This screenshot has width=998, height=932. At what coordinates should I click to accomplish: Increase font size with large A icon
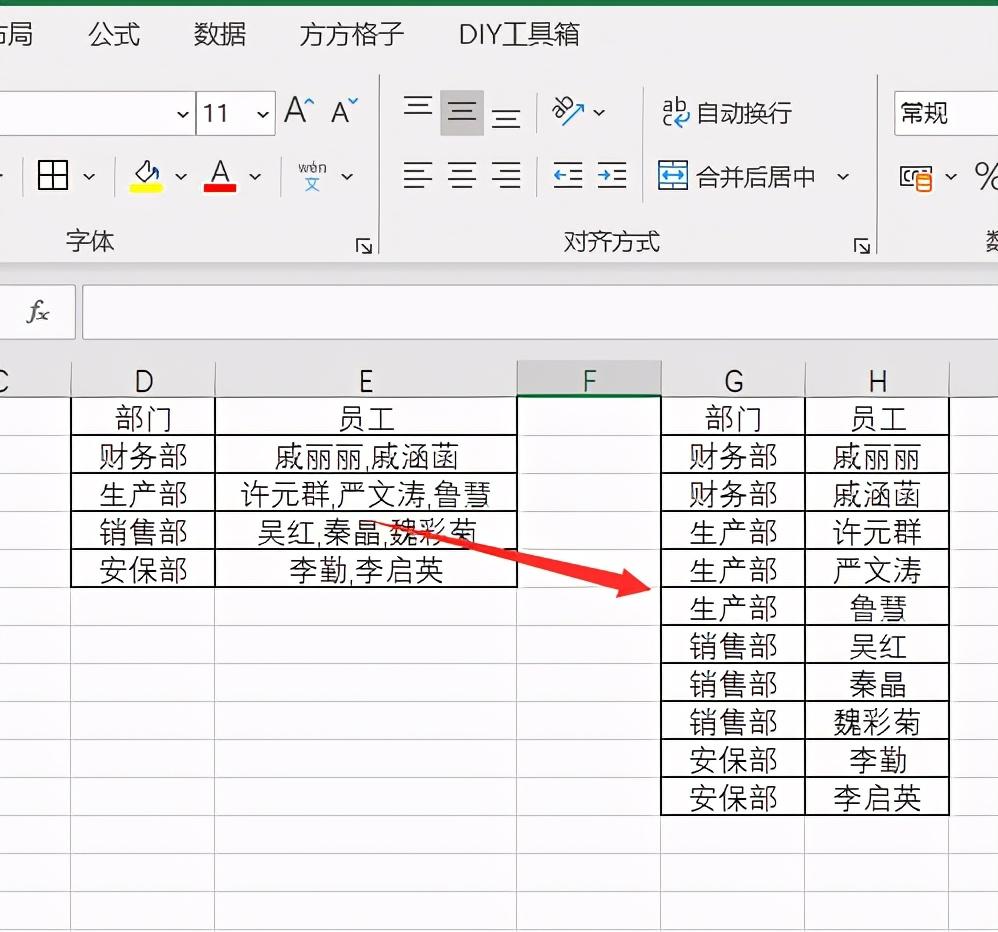point(299,111)
